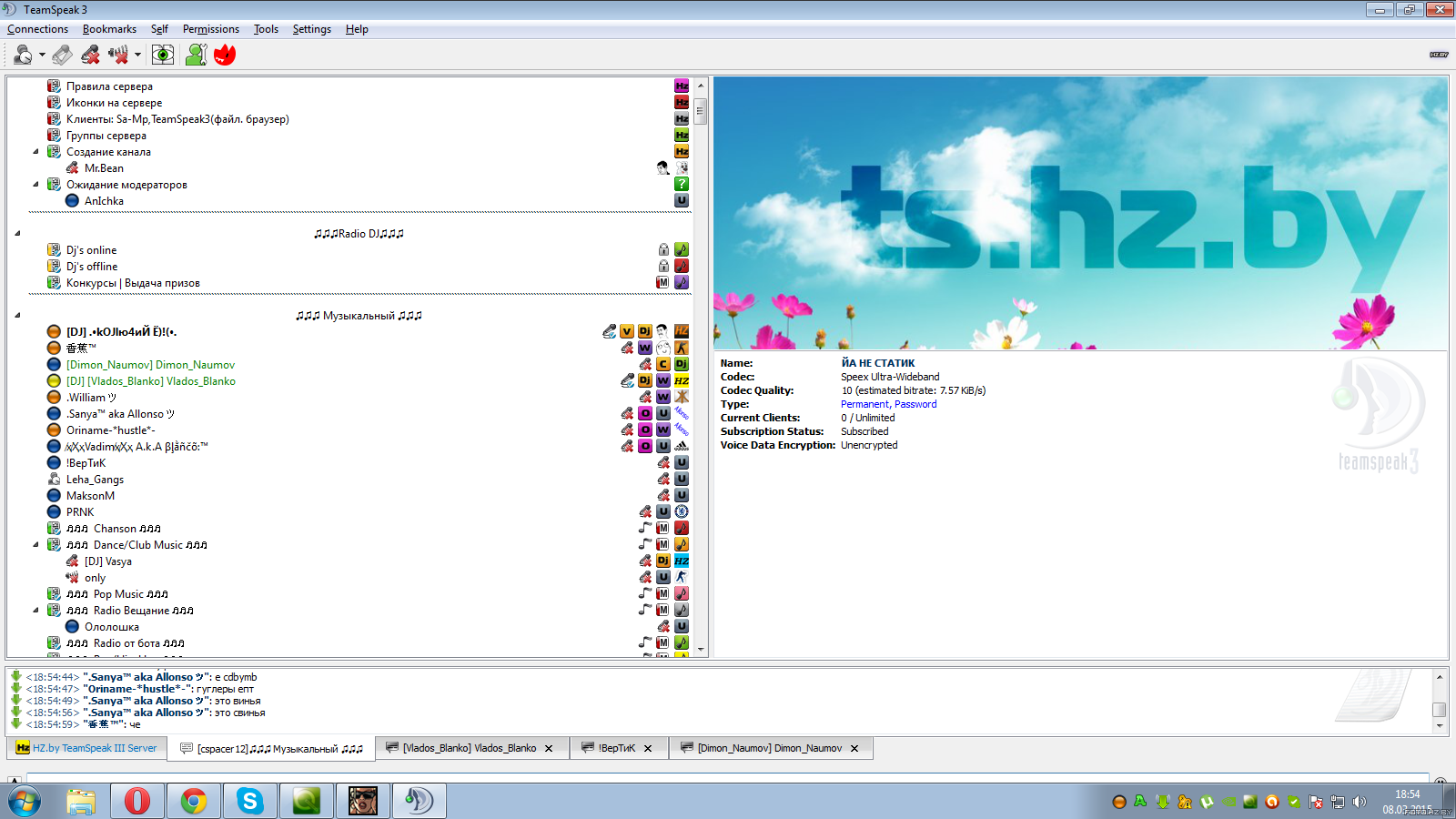Select user Leha_Gangs
Viewport: 1456px width, 819px height.
click(x=95, y=480)
